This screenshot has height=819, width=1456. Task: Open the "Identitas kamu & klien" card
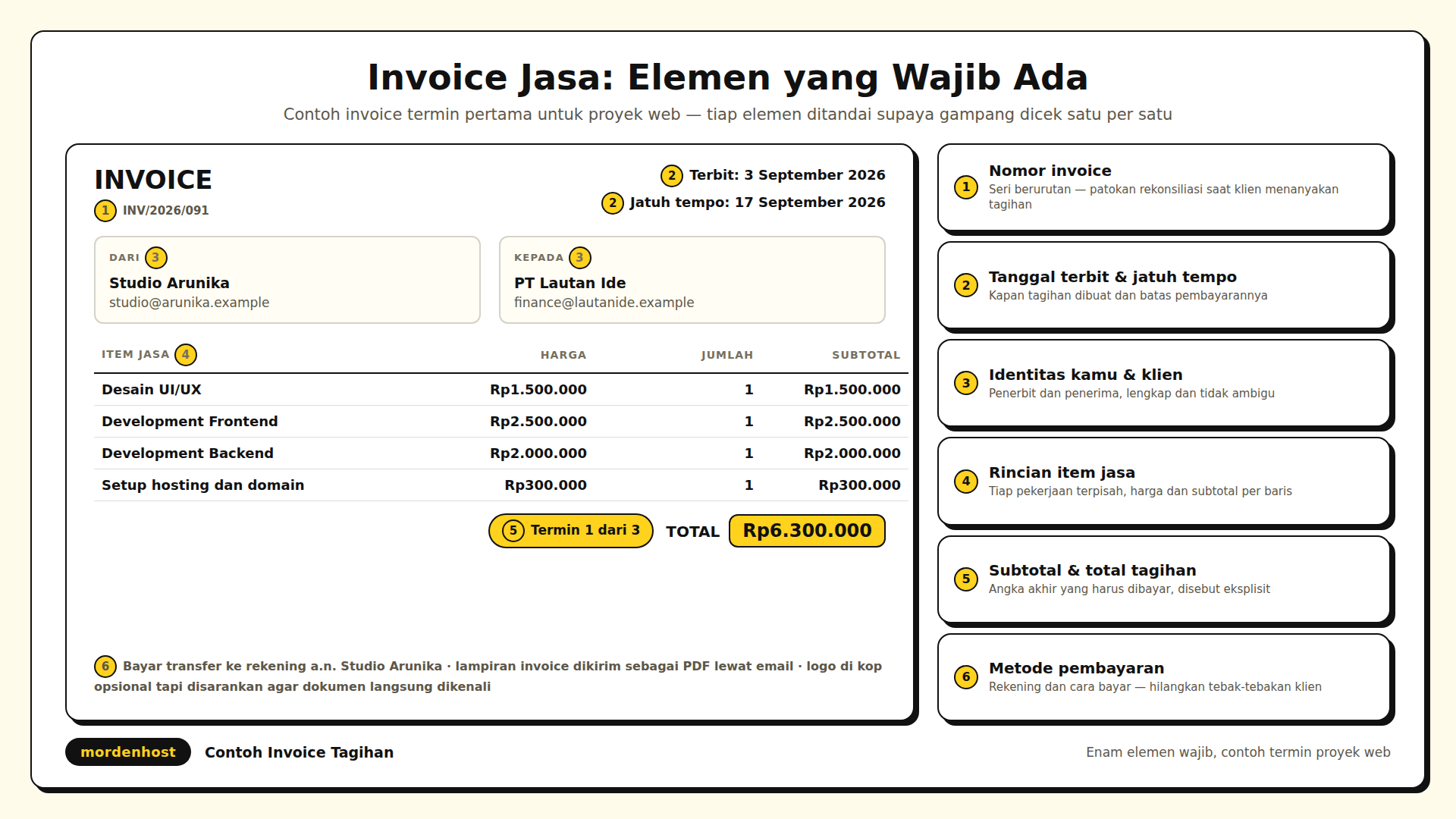coord(1164,383)
